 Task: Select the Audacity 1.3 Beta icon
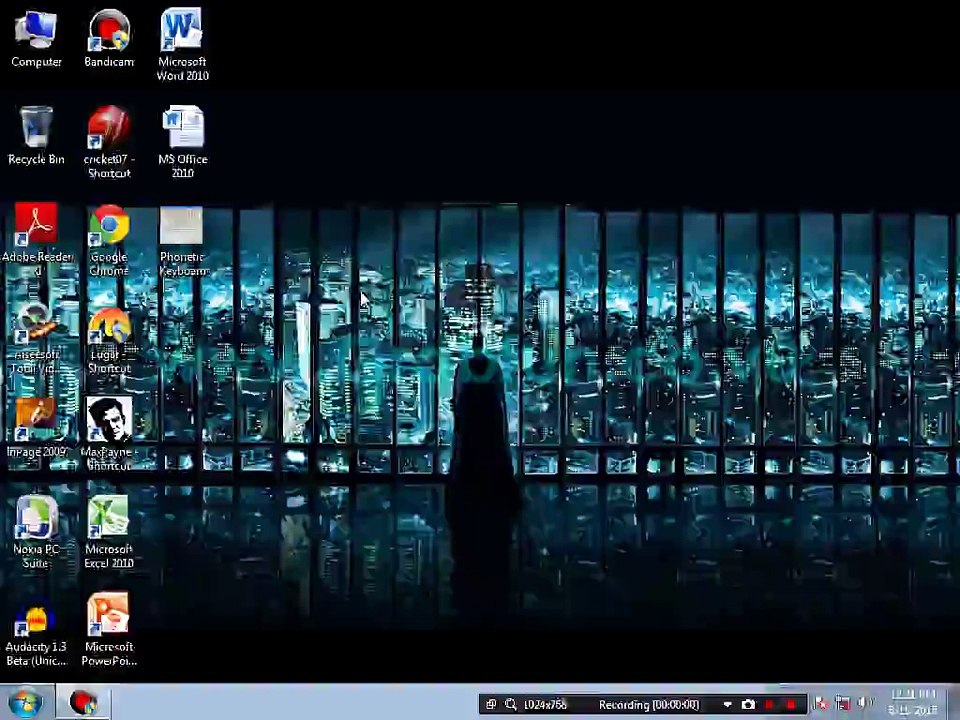coord(36,633)
